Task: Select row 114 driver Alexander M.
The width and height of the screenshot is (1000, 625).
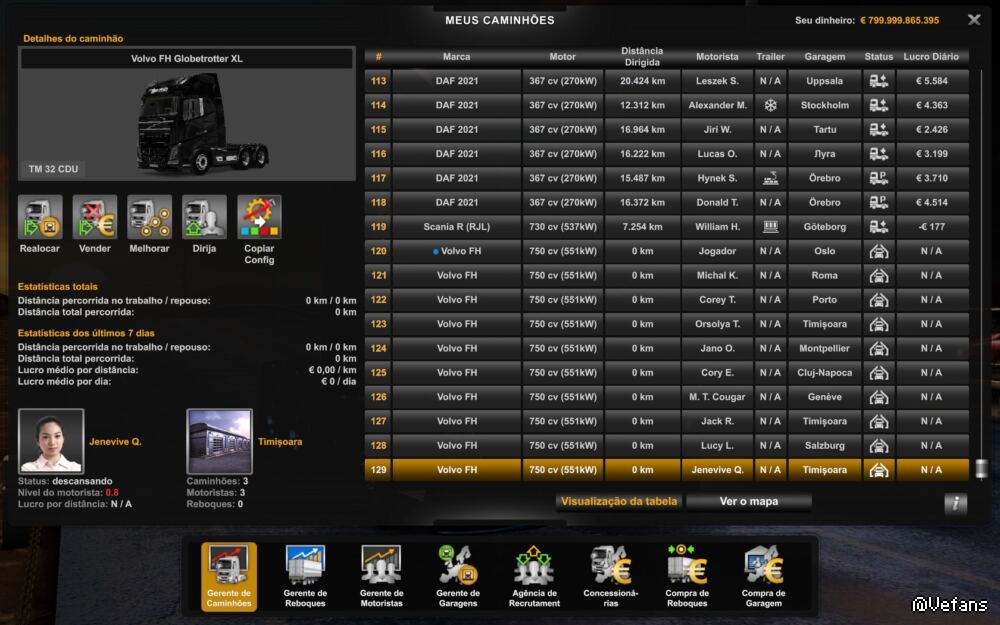Action: 717,105
